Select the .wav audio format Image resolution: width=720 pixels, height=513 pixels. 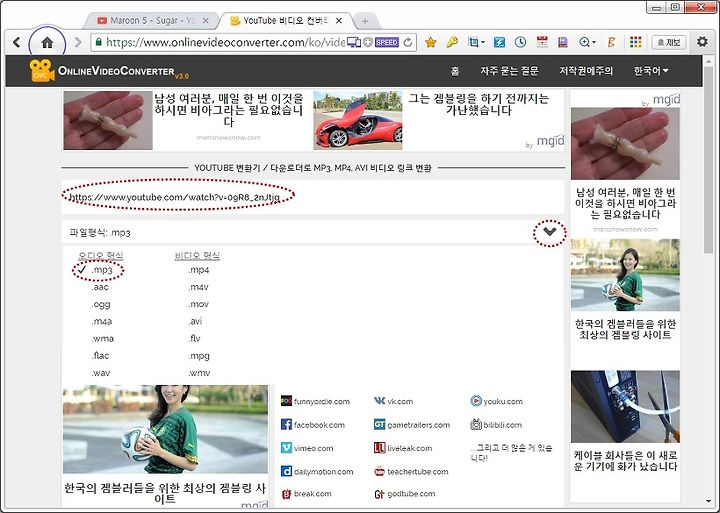(x=101, y=373)
